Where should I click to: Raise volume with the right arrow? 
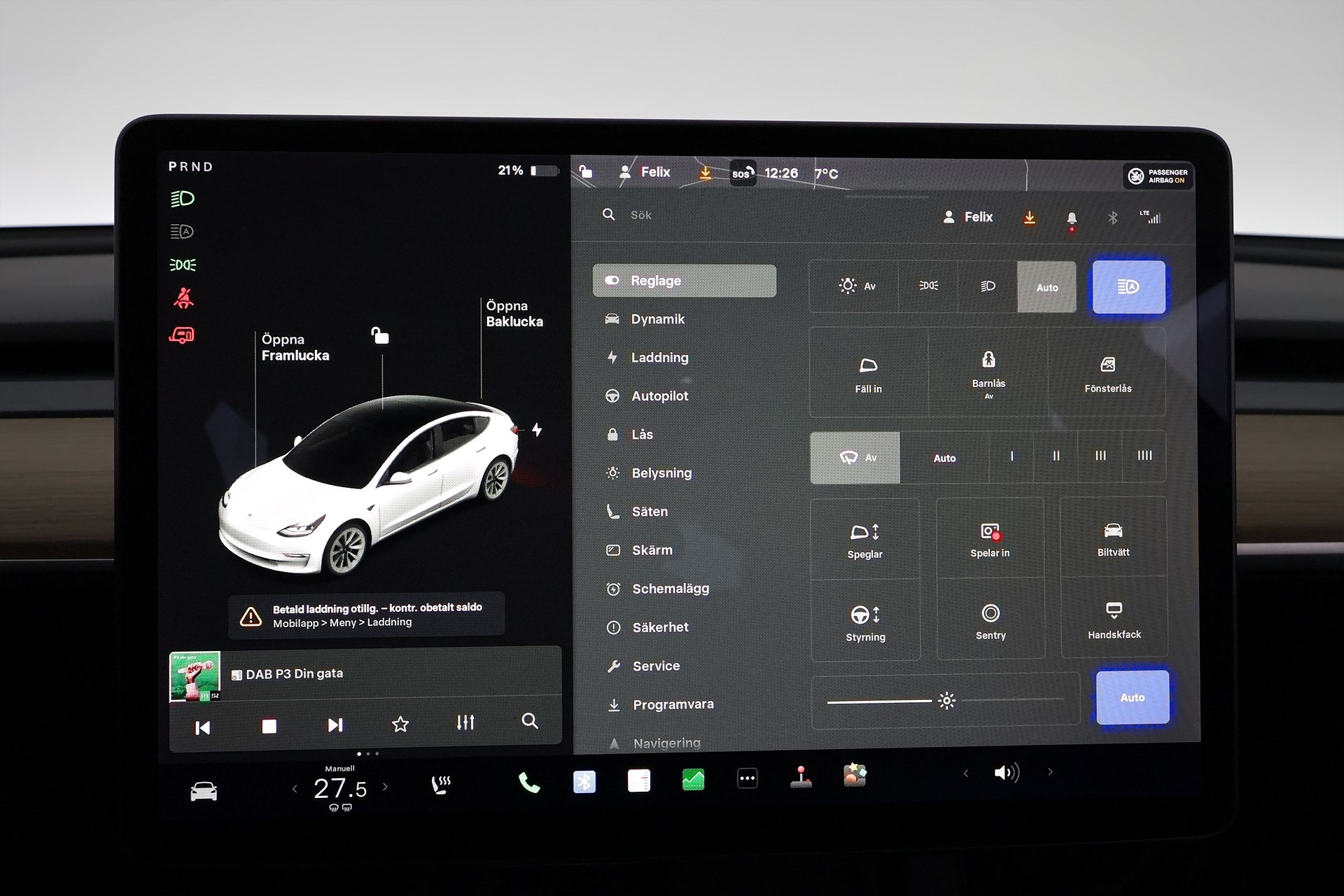coord(1050,772)
